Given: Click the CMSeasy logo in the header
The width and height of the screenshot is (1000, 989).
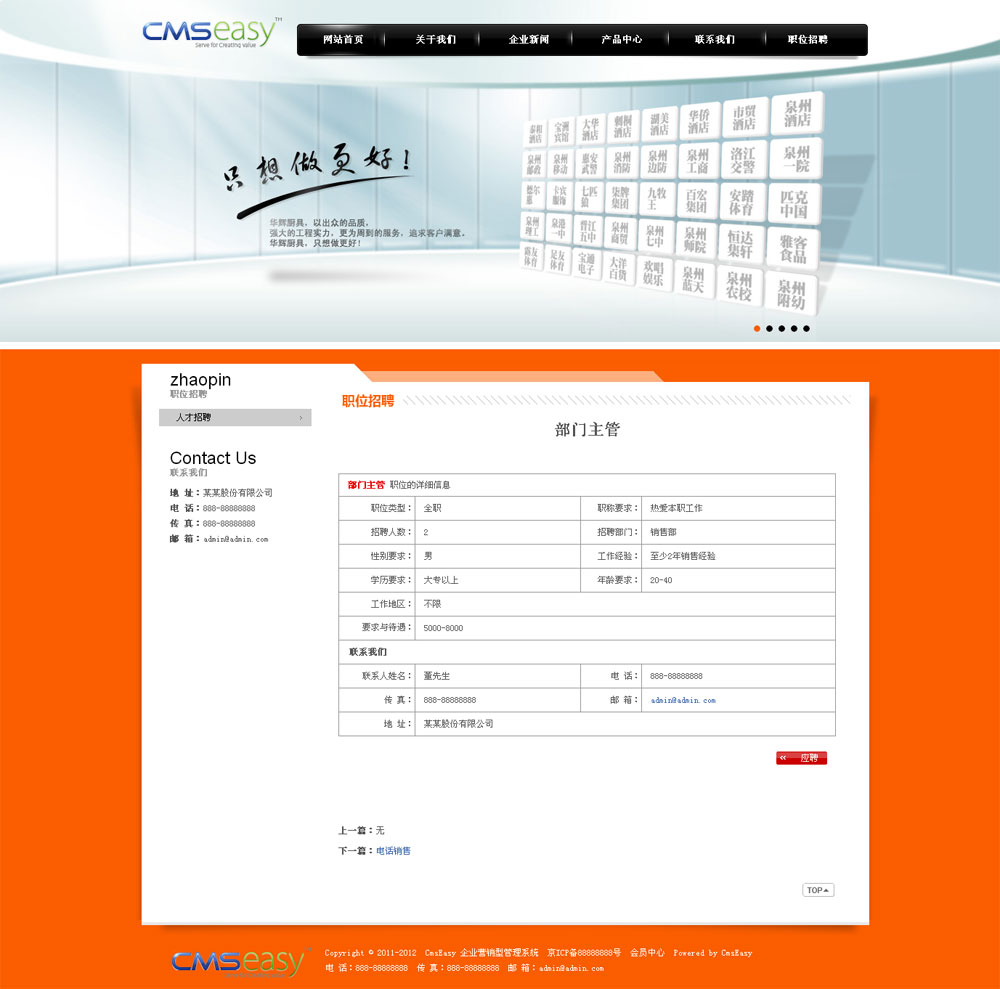Looking at the screenshot, I should tap(211, 34).
